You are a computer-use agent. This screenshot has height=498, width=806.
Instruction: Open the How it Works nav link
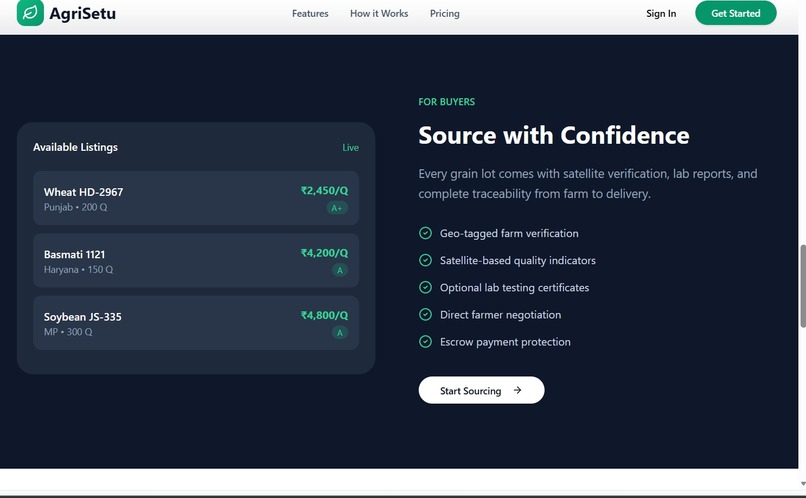pos(379,14)
